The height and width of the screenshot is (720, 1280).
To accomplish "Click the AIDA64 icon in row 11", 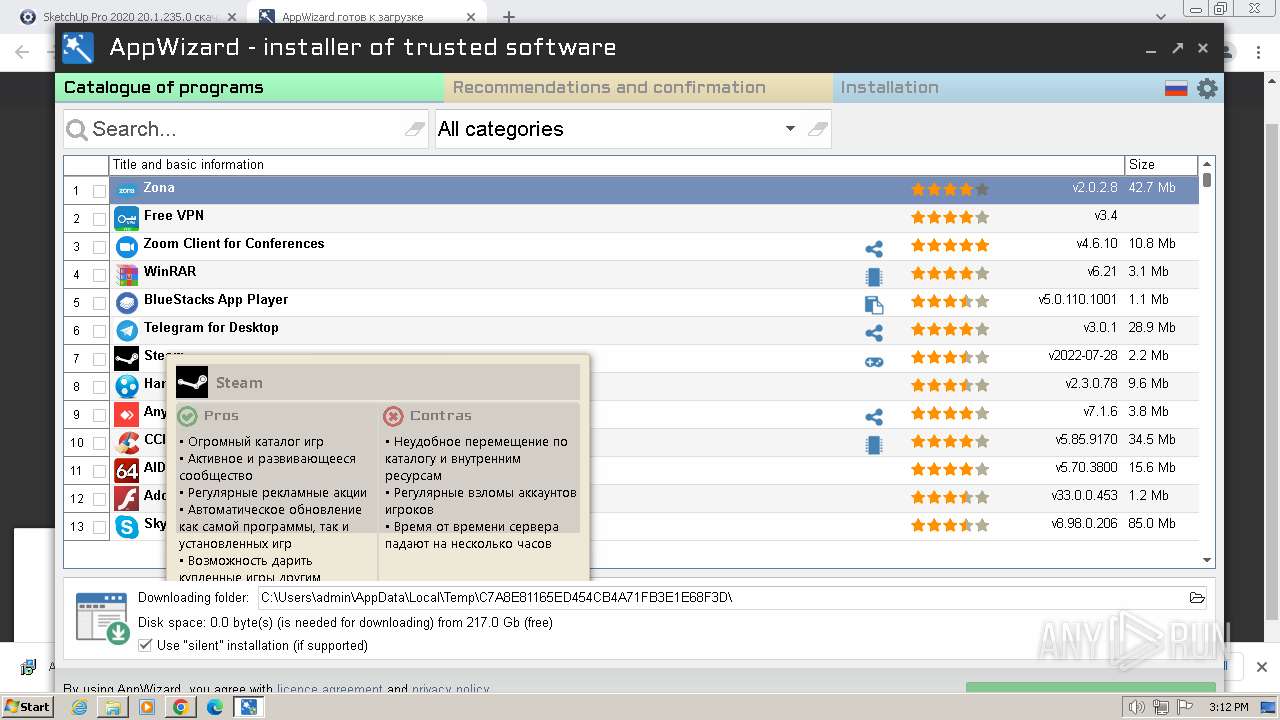I will [126, 470].
